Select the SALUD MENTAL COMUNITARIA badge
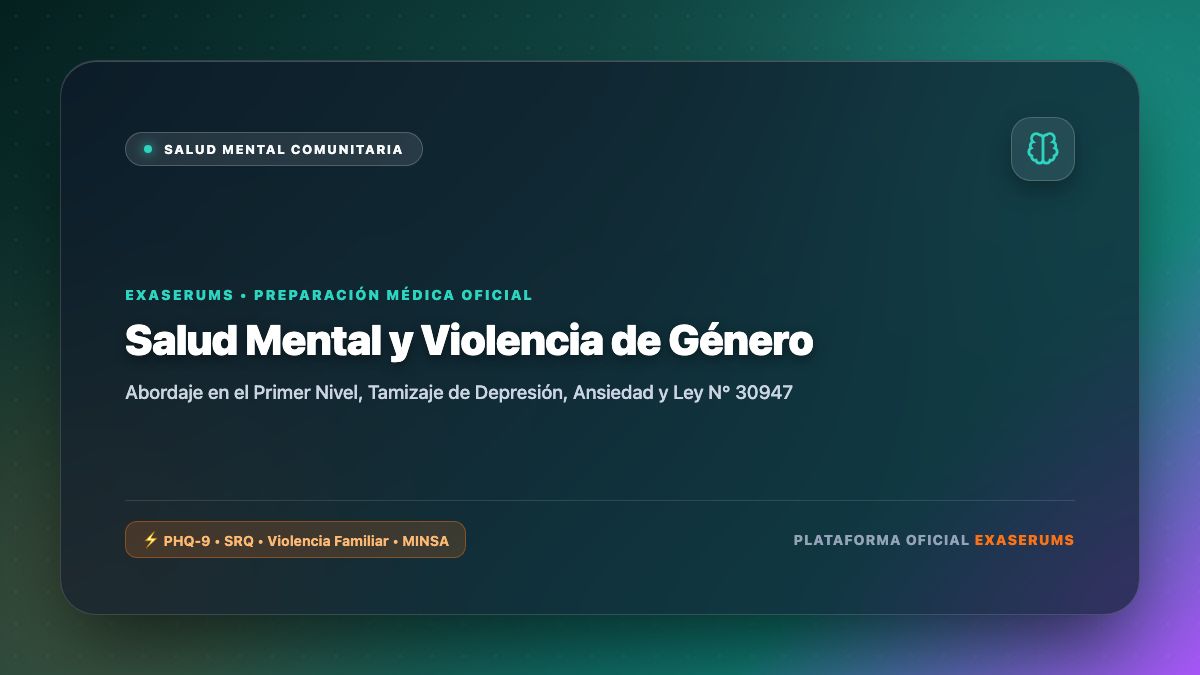1200x675 pixels. (x=274, y=149)
